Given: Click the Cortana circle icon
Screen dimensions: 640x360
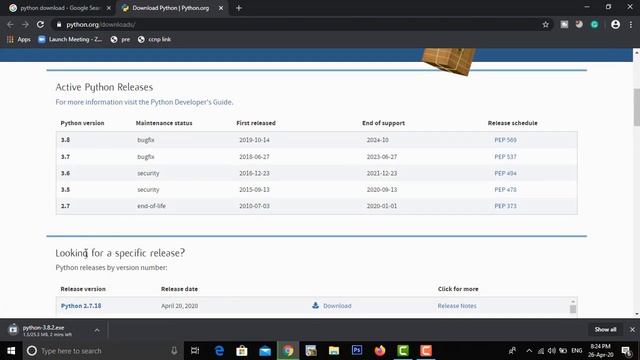Looking at the screenshot, I should point(32,351).
